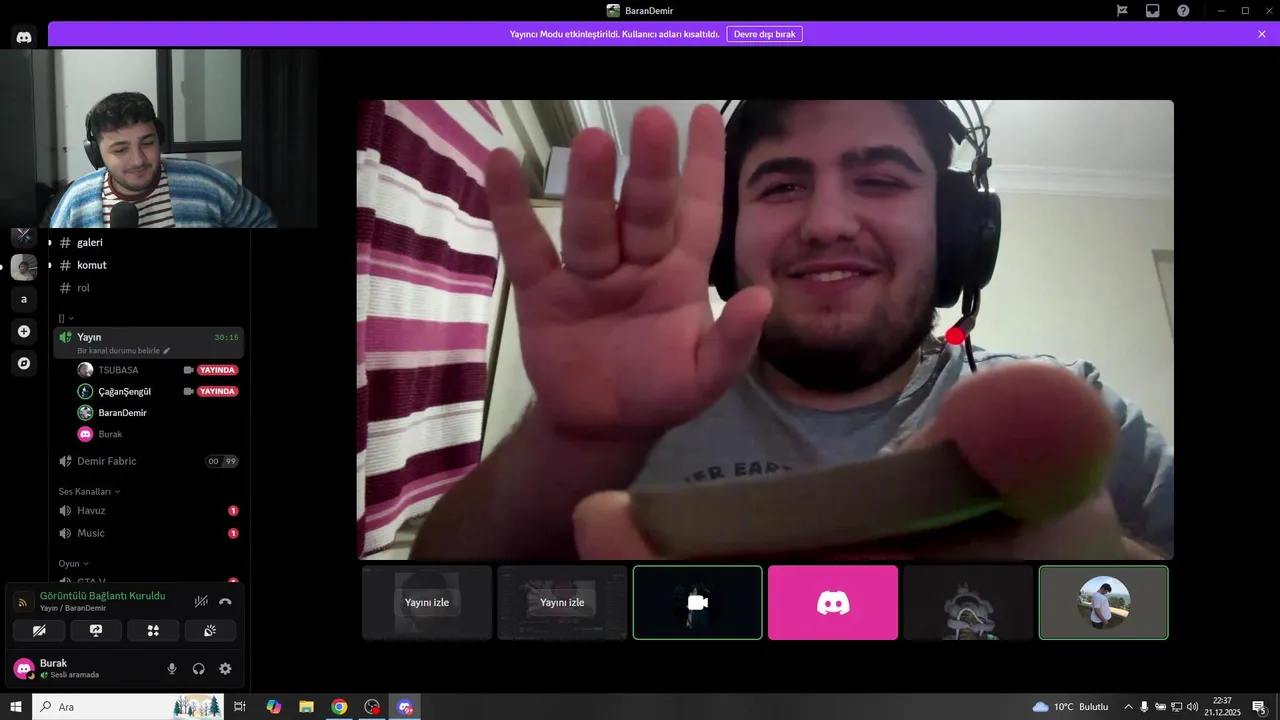Open the weather widget '10°C Bulutlu'
Image resolution: width=1280 pixels, height=720 pixels.
[1070, 707]
